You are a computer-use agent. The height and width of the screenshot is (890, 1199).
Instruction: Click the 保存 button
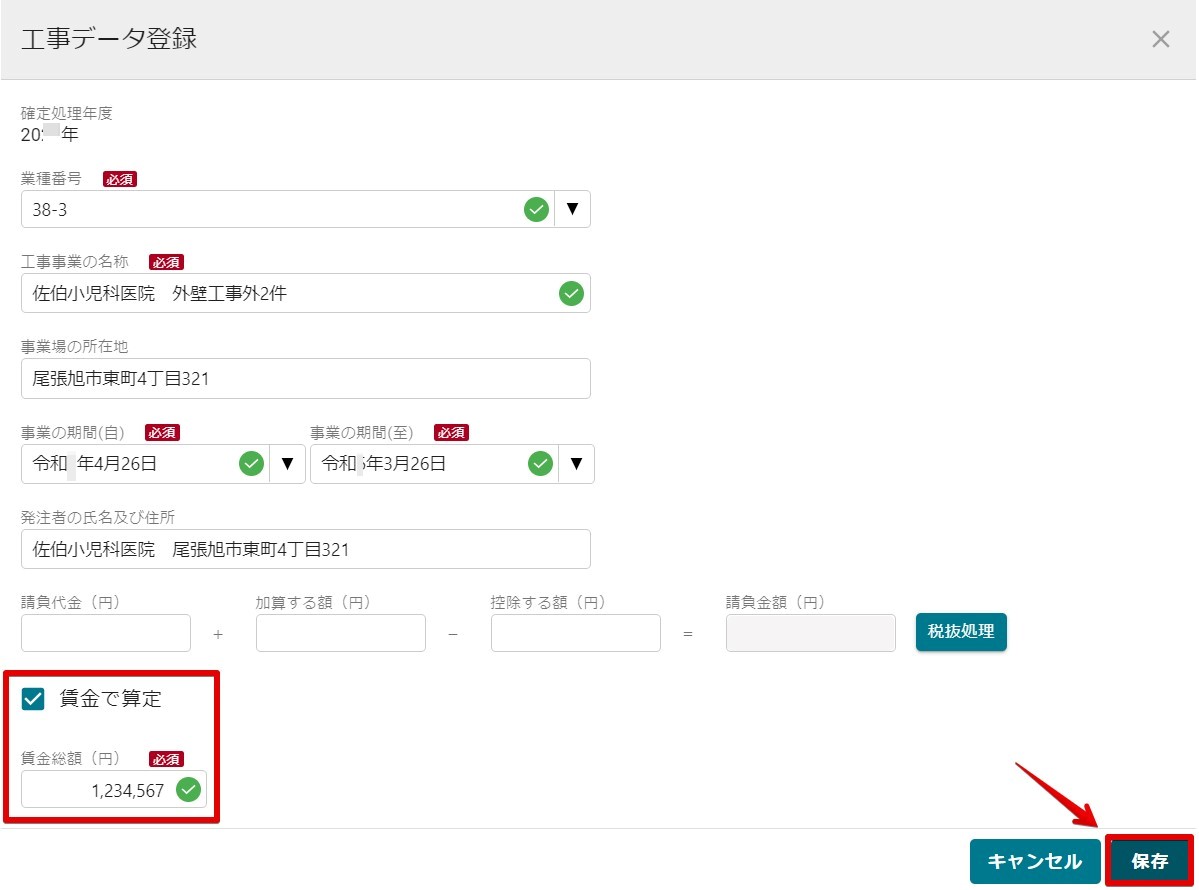click(1149, 862)
